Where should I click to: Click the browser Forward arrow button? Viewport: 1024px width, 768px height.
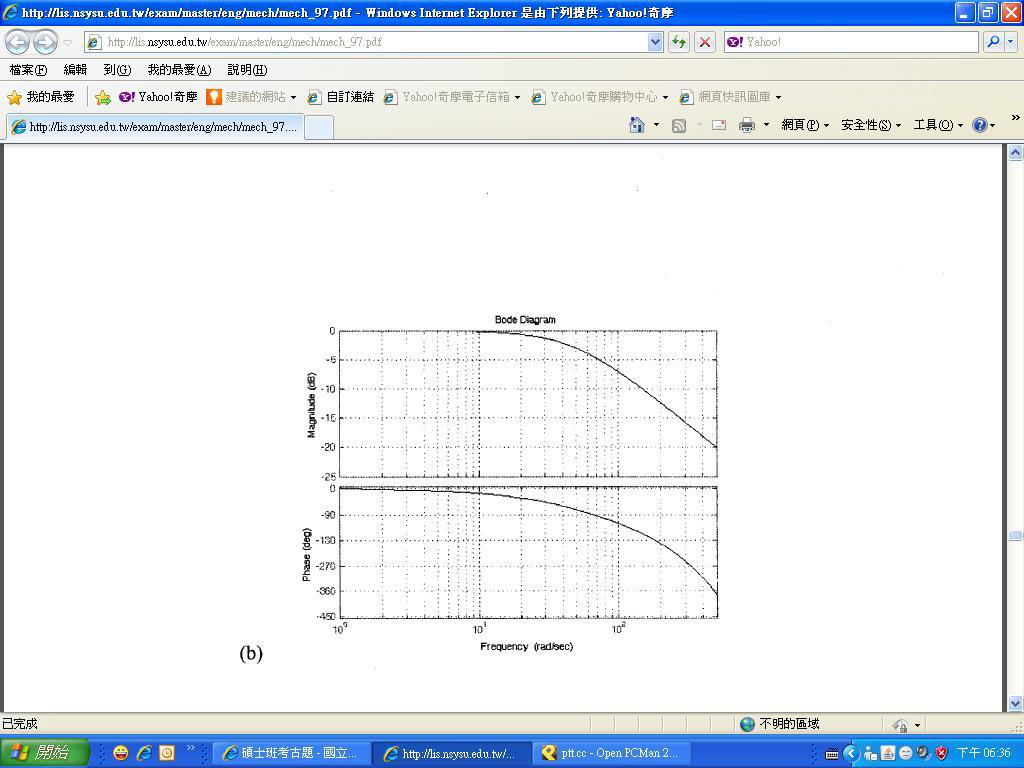44,42
